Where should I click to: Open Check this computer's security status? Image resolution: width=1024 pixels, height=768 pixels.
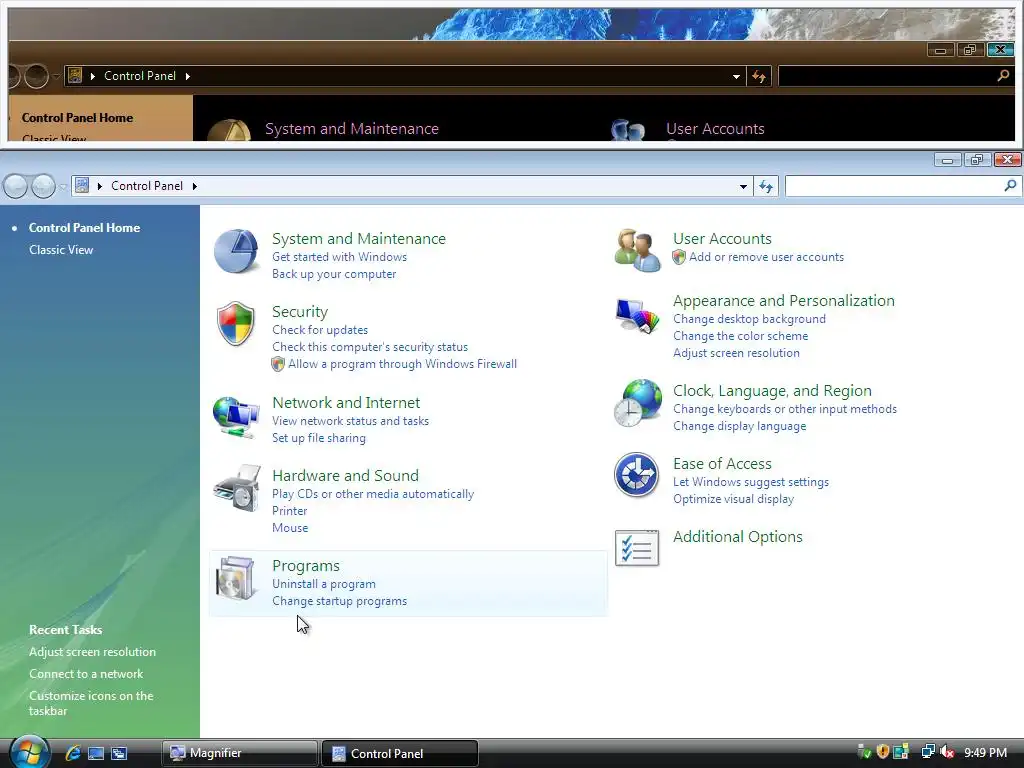[370, 347]
